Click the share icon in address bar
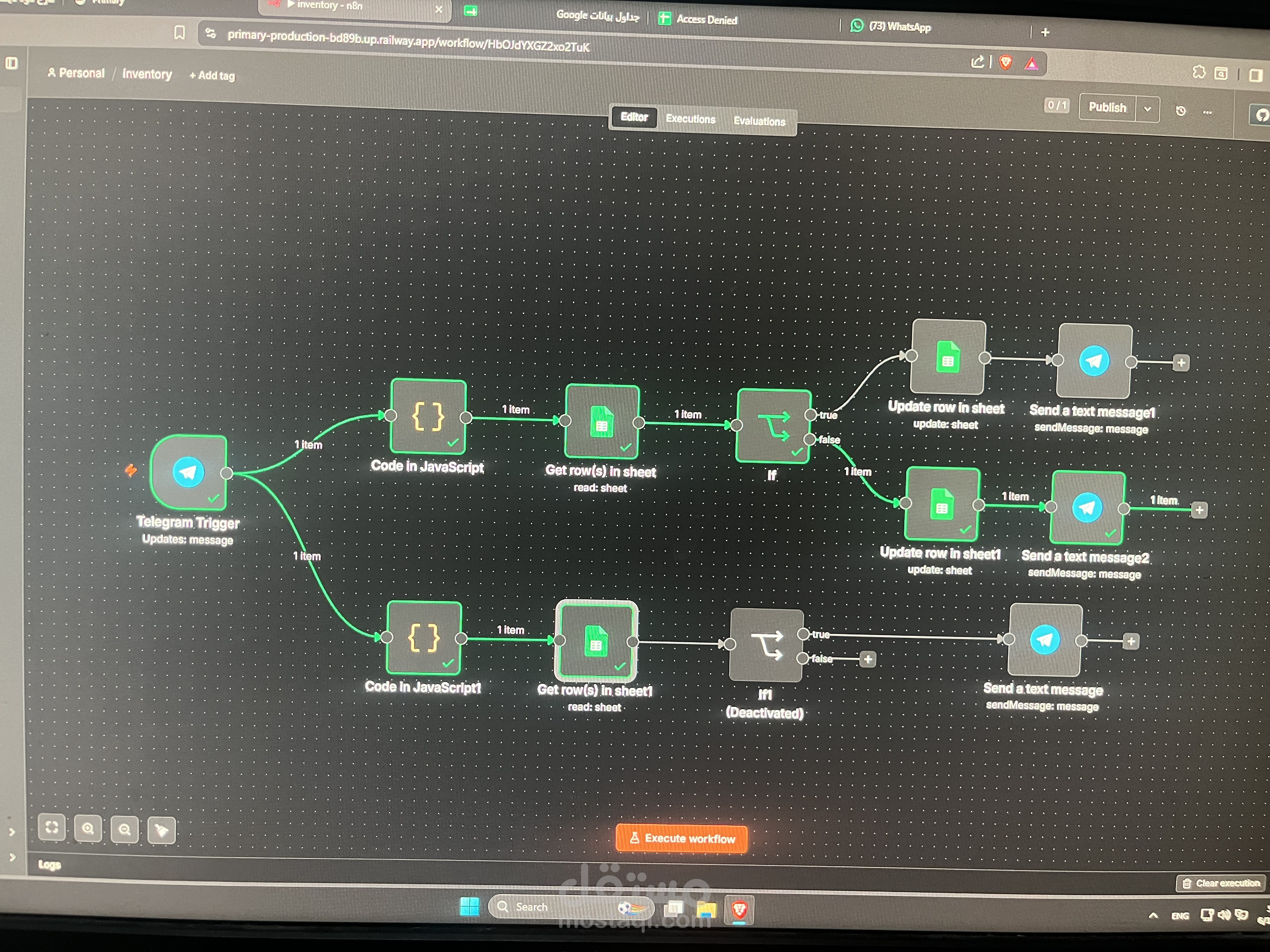The image size is (1270, 952). click(977, 61)
